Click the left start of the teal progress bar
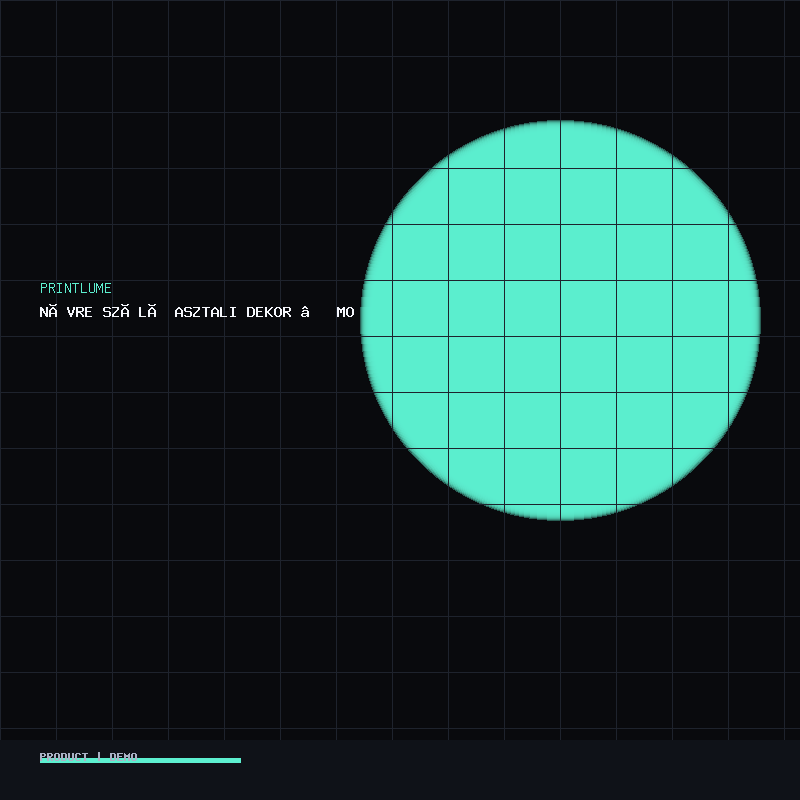 pos(43,760)
